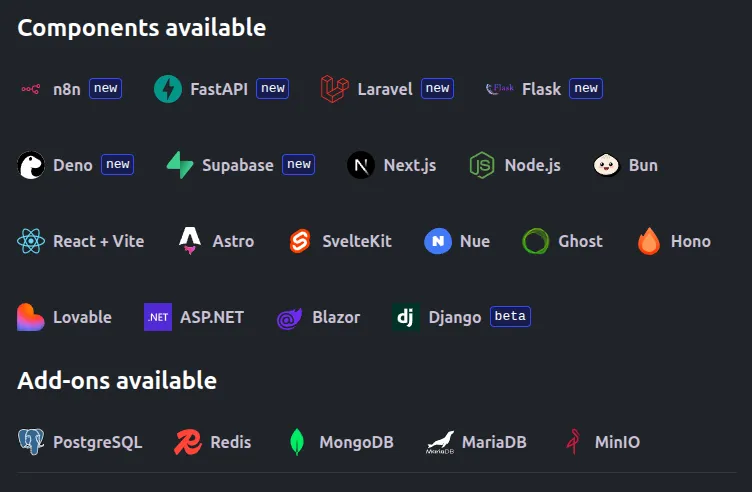Screen dimensions: 752x492
Task: Select the Redis add-on label
Action: (231, 442)
